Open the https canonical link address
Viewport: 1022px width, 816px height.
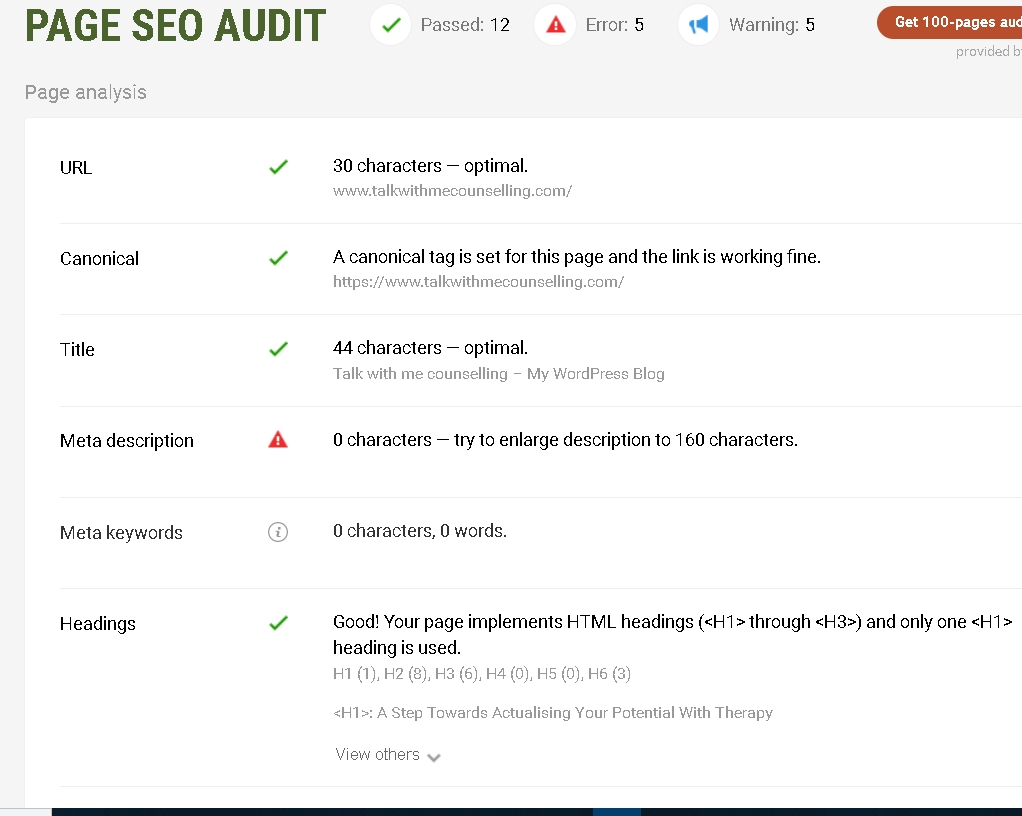pyautogui.click(x=478, y=282)
